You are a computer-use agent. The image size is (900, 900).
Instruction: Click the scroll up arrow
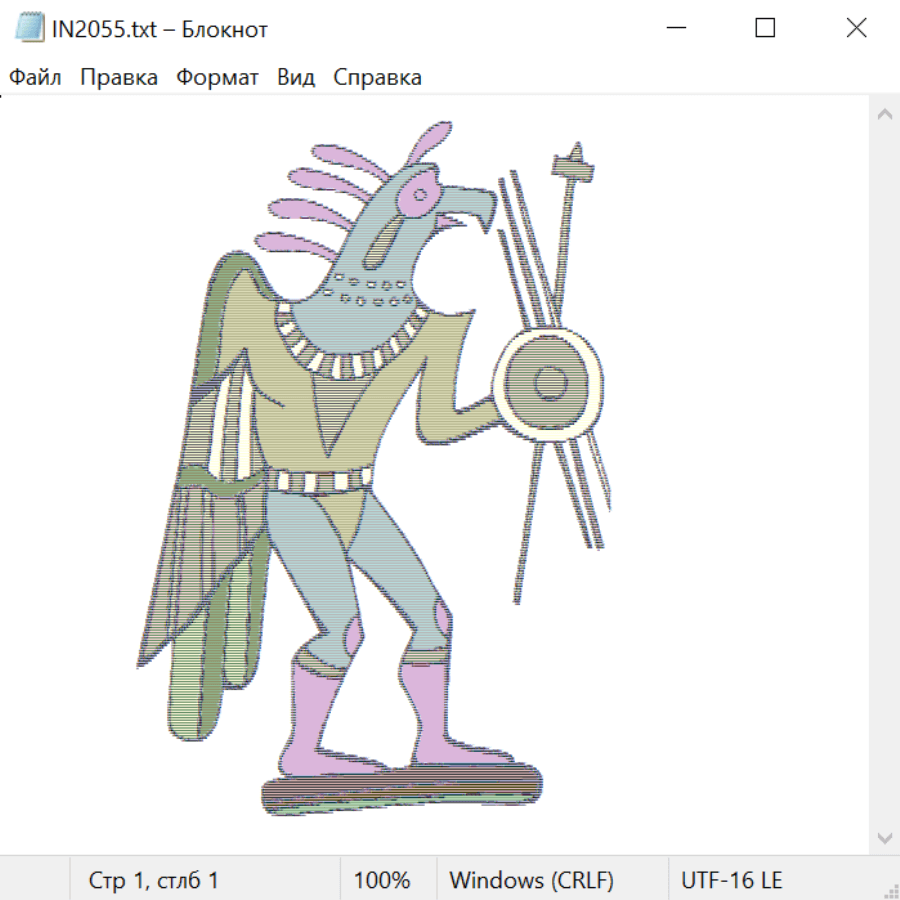[884, 115]
